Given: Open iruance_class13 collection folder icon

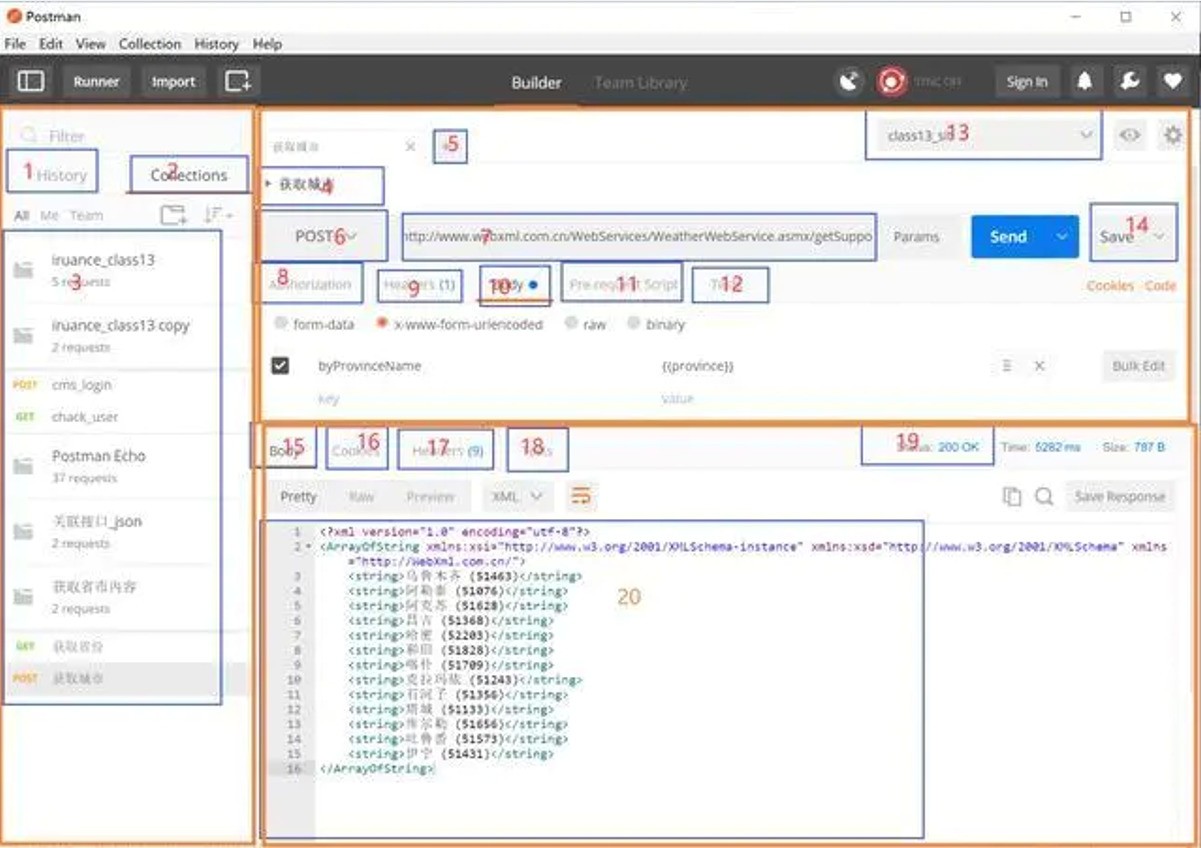Looking at the screenshot, I should pos(24,270).
